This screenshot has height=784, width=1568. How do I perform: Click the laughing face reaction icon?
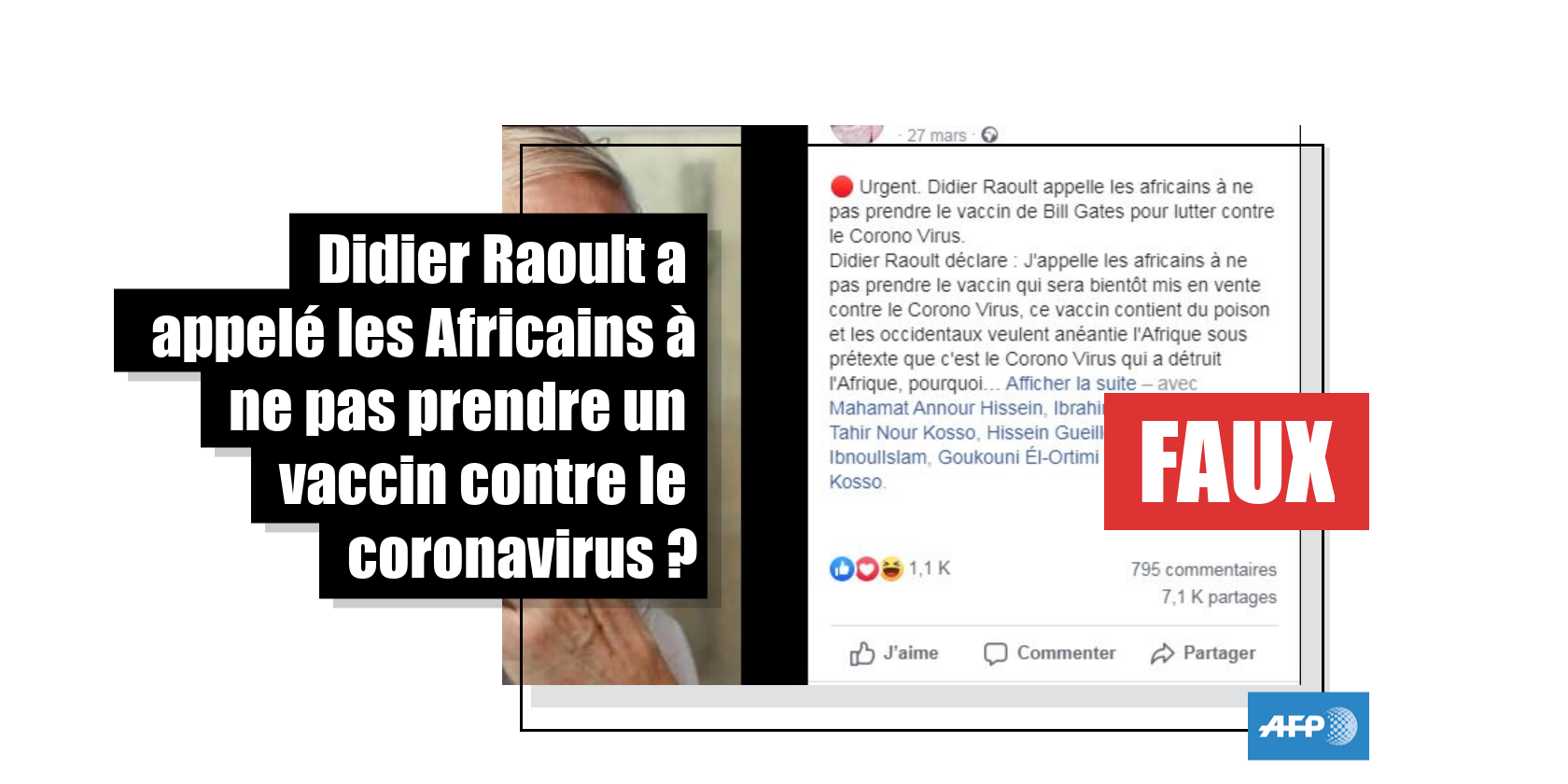point(891,568)
